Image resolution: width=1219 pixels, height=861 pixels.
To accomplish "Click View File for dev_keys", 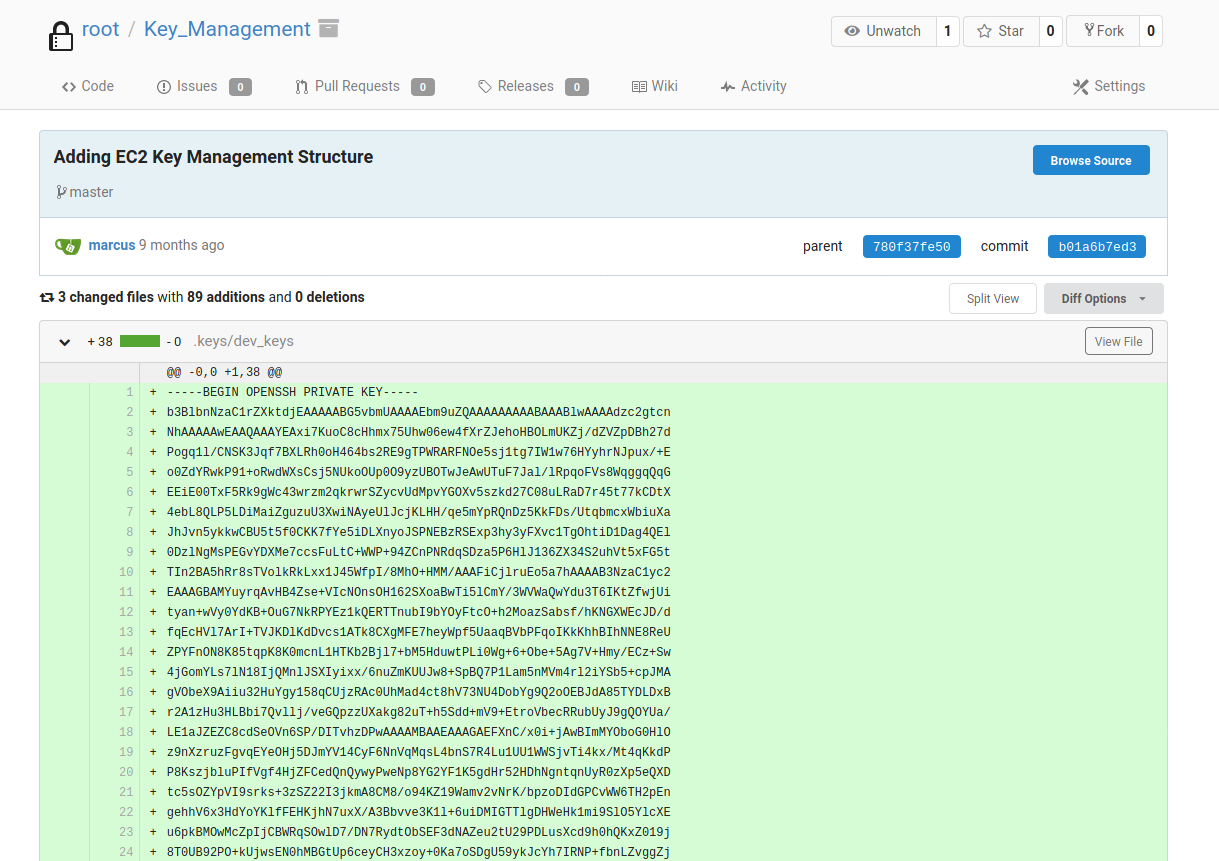I will click(1118, 342).
